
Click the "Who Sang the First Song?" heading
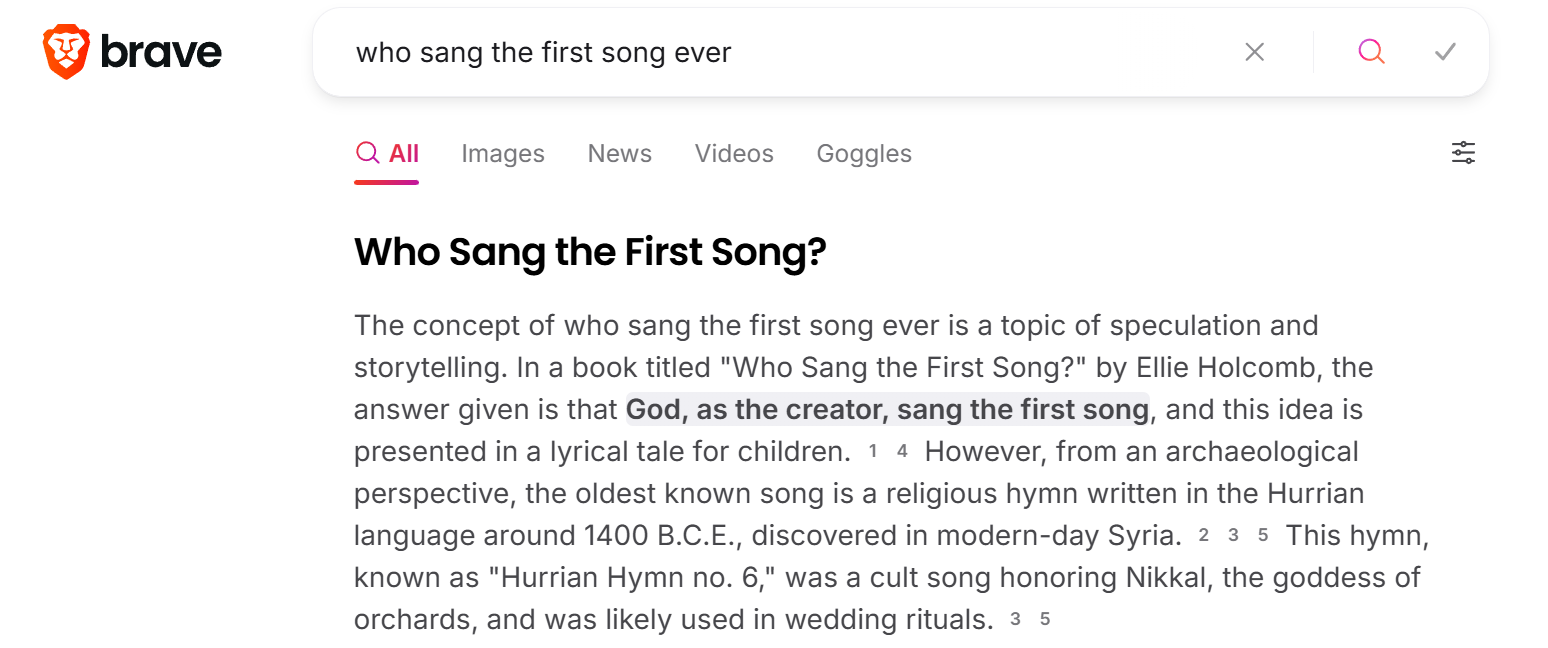point(590,253)
